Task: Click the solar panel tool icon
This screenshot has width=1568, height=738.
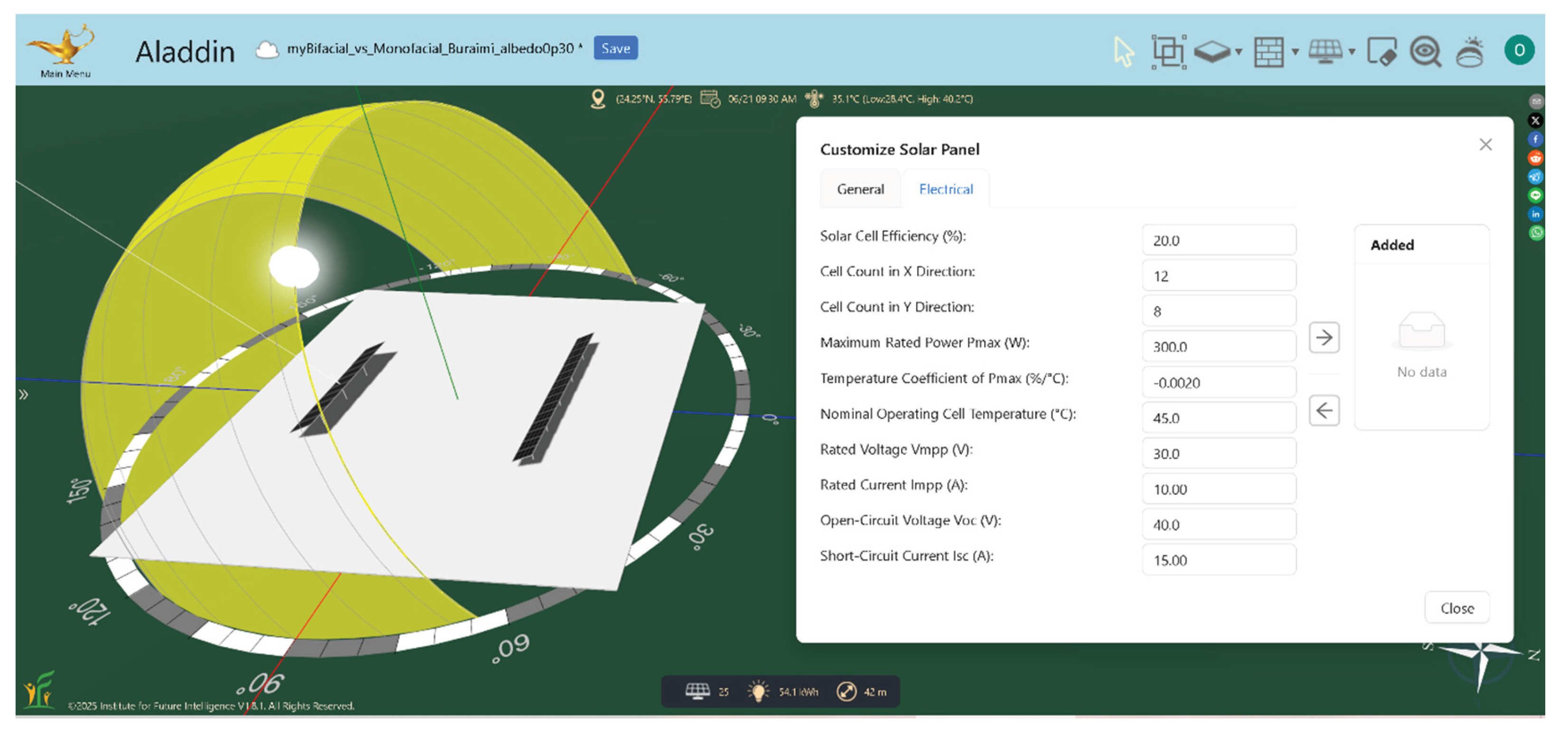Action: (1325, 50)
